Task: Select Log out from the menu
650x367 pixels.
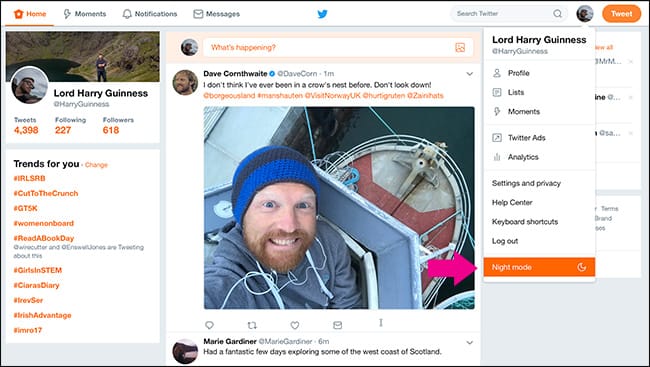Action: [505, 241]
